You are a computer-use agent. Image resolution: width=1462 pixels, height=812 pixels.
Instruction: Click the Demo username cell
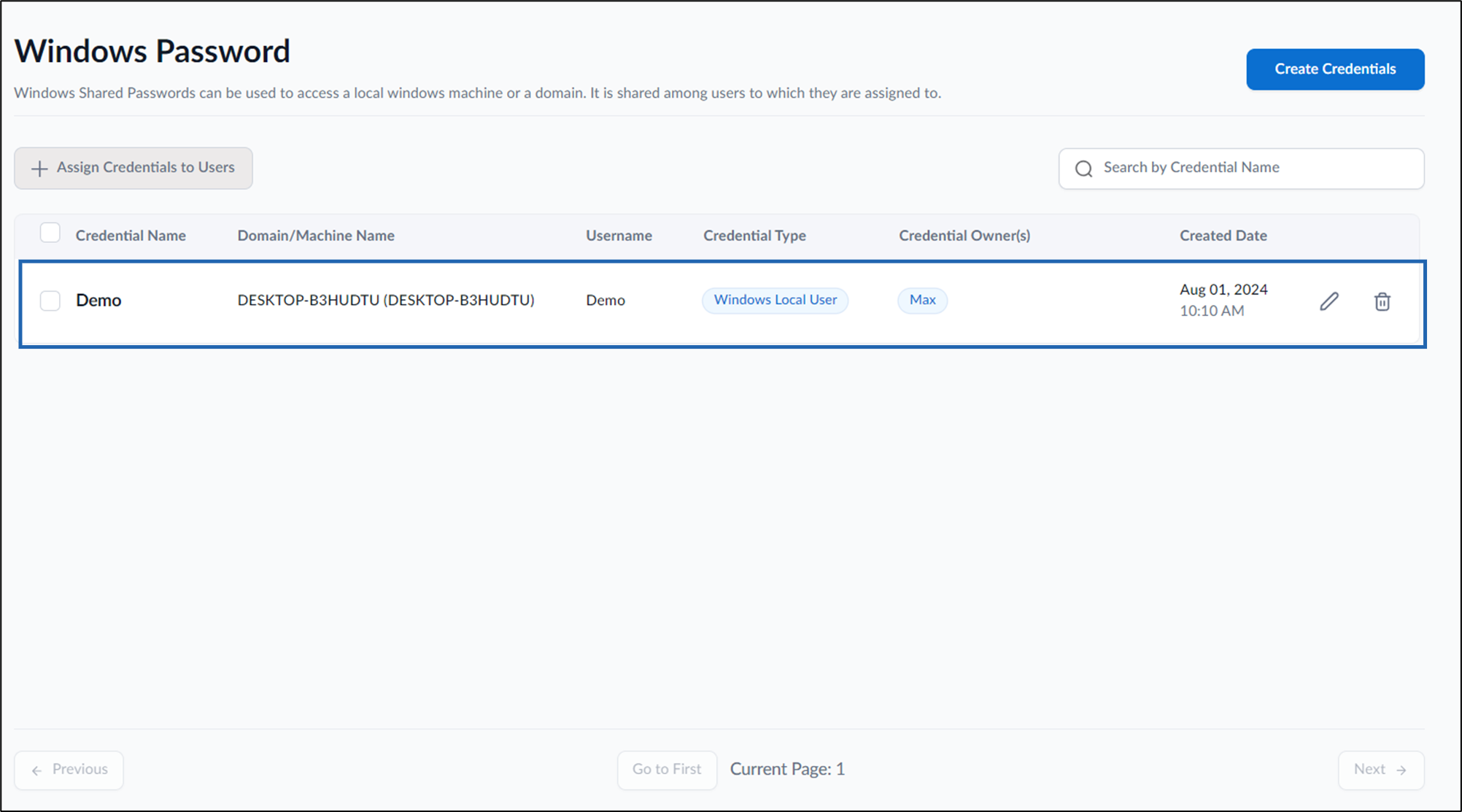606,300
